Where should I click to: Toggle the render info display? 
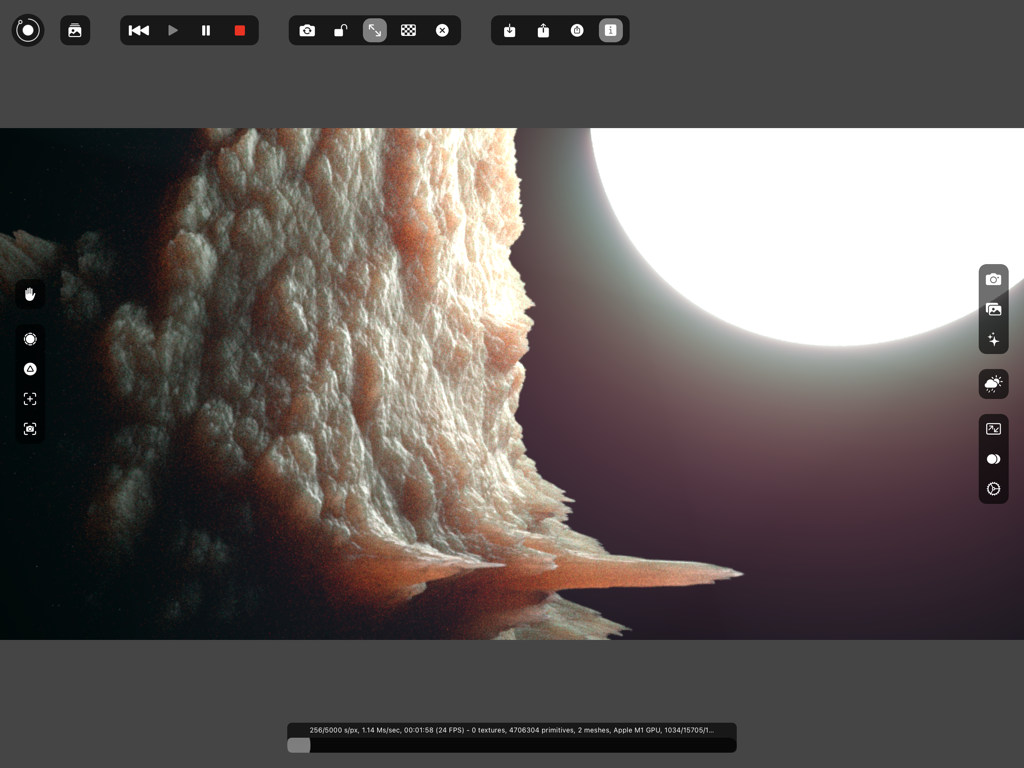click(x=610, y=30)
